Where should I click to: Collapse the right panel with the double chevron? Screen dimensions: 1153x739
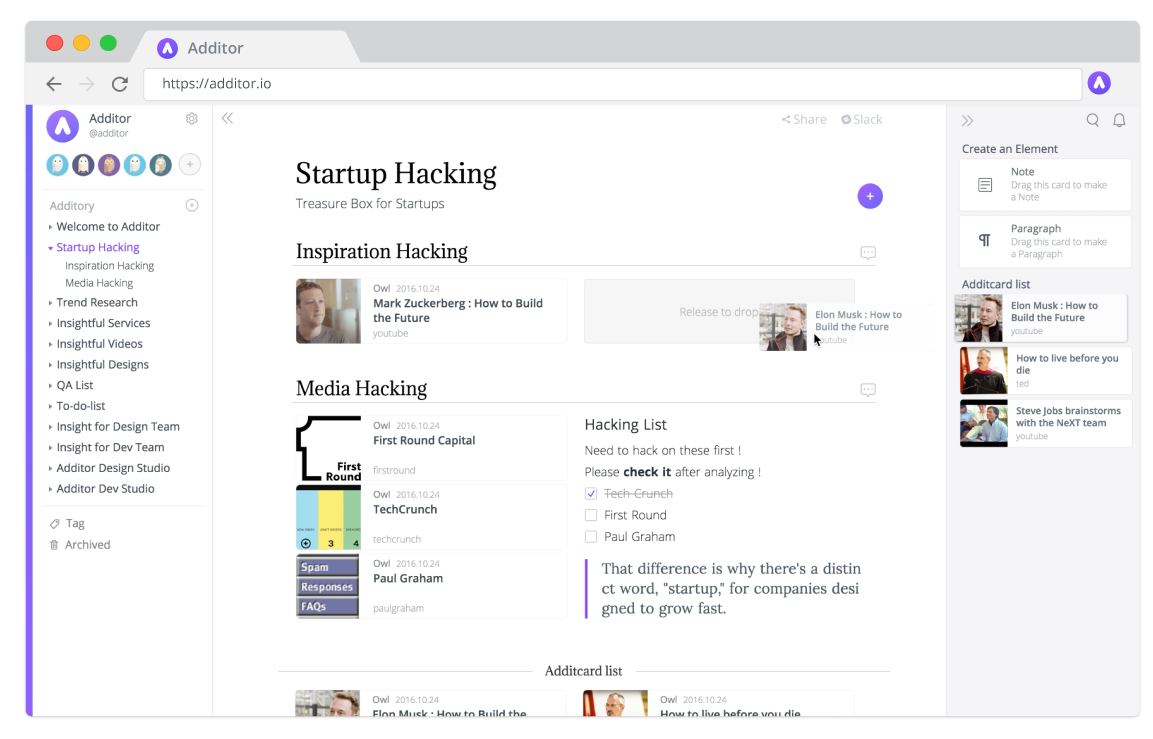(x=967, y=120)
